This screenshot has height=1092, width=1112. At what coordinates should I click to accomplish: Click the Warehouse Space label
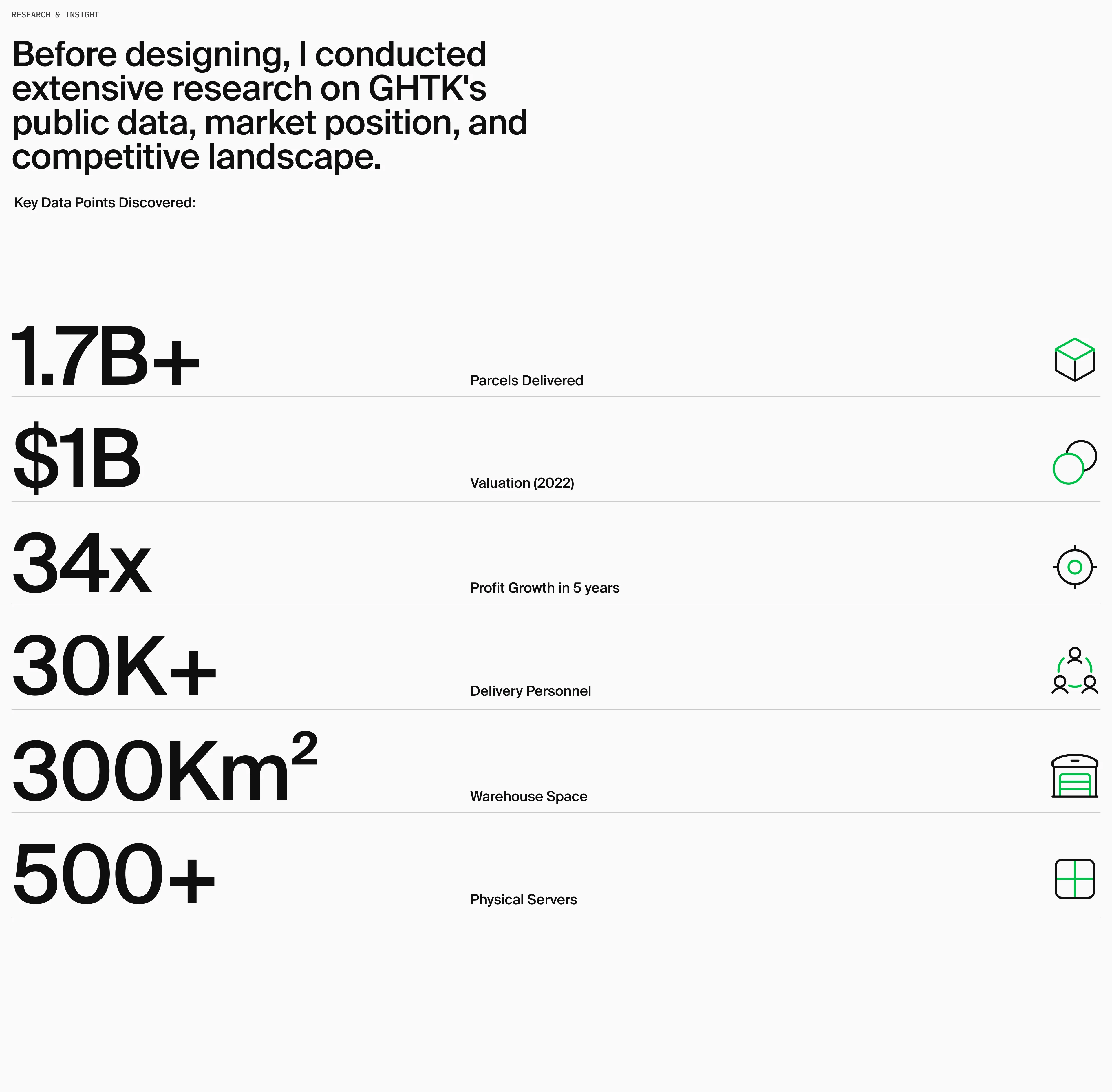(x=528, y=797)
